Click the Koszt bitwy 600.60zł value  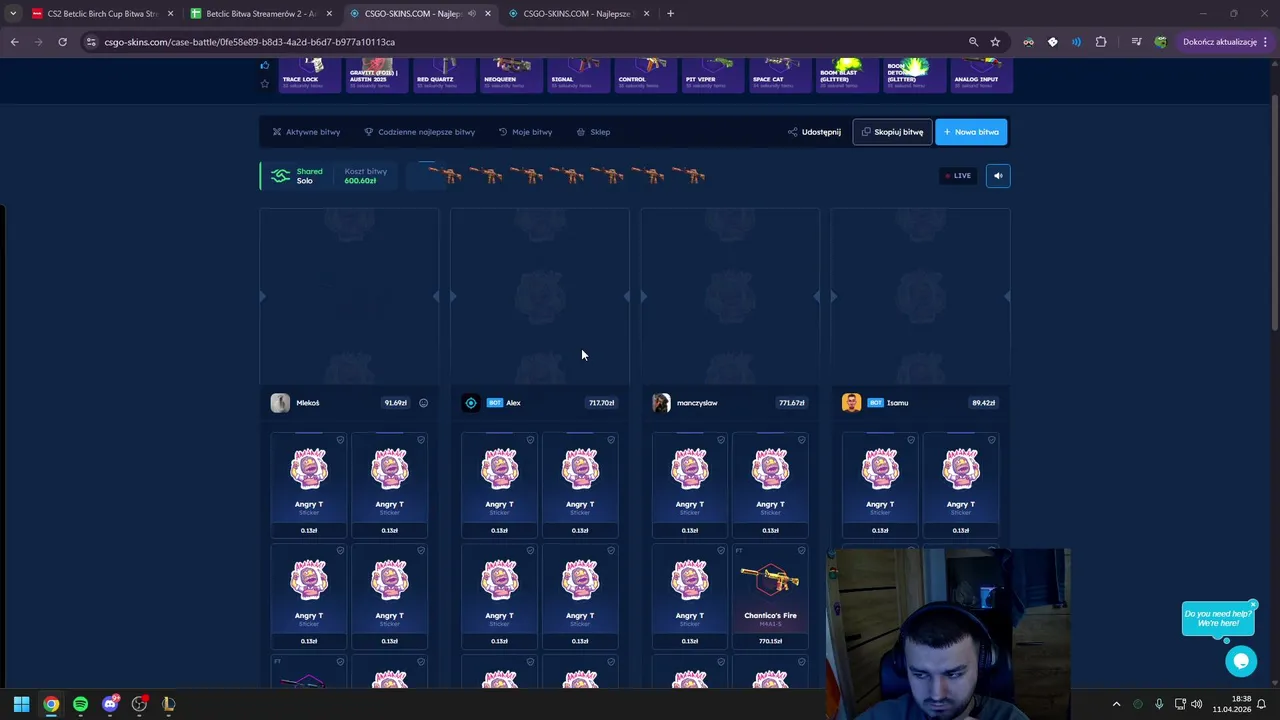click(x=360, y=181)
